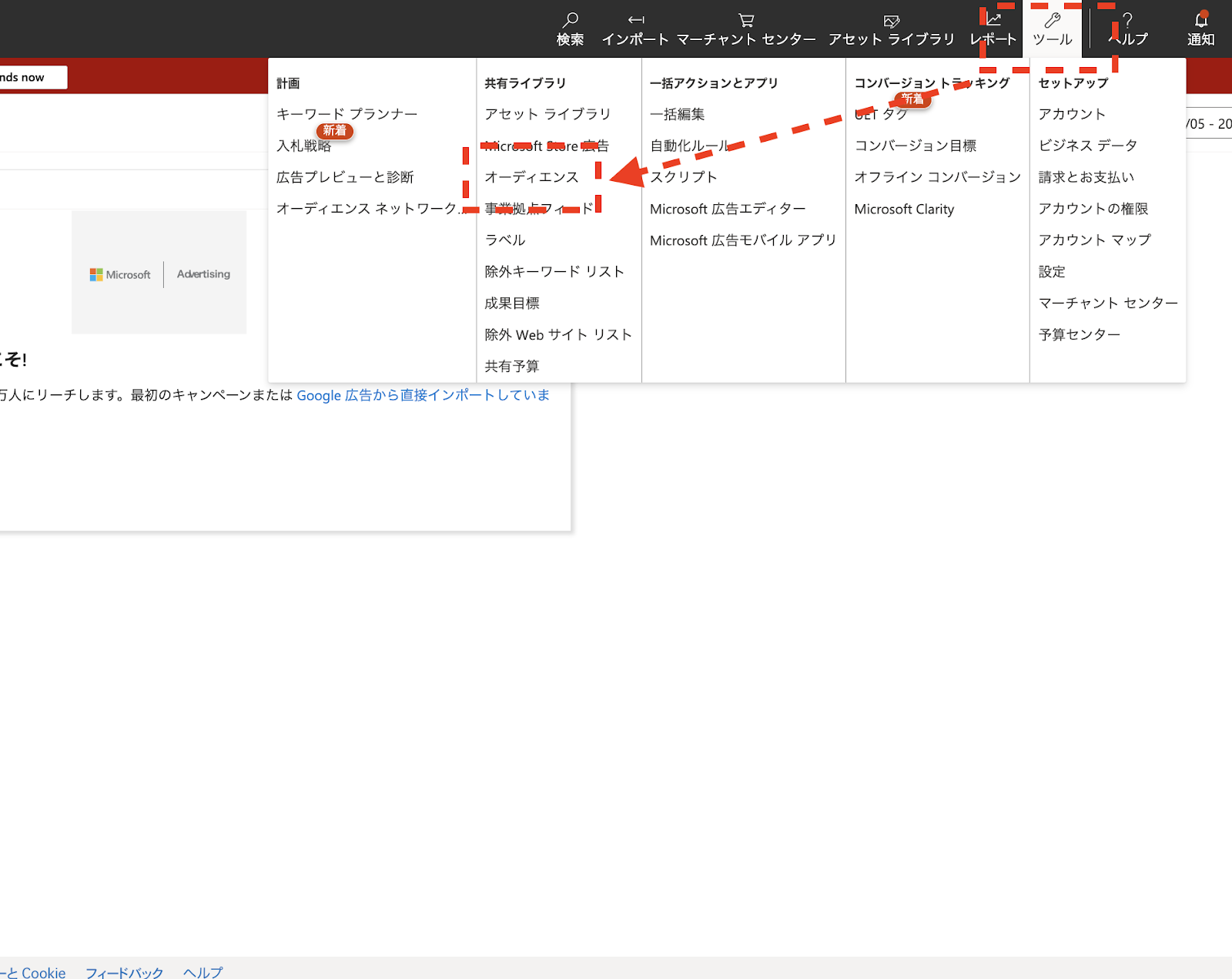Open Microsoft 広告エディター
Viewport: 1232px width, 979px height.
click(x=728, y=209)
